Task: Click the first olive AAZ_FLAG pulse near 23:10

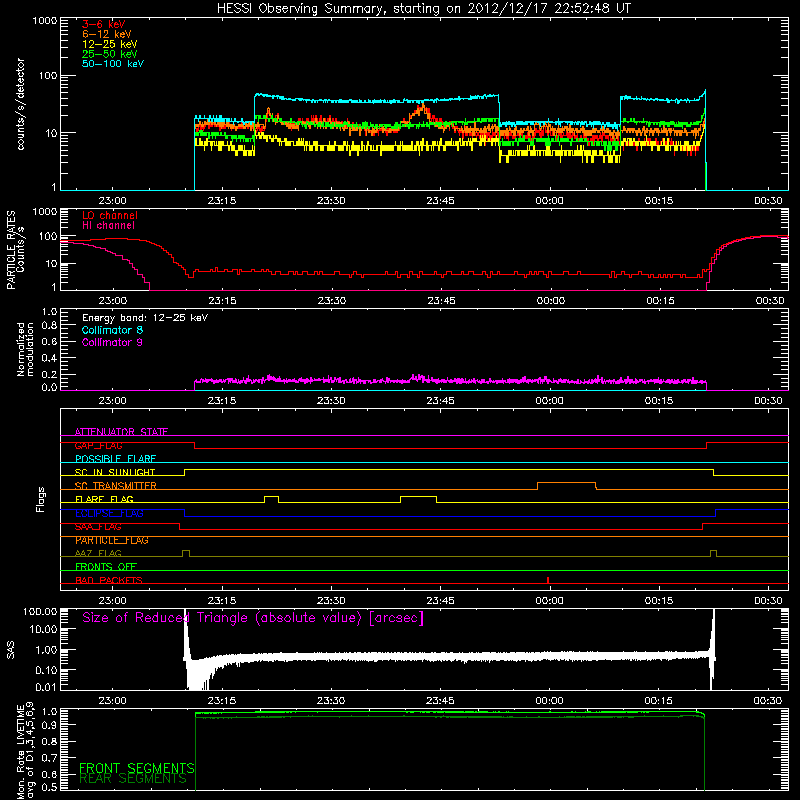Action: (x=186, y=553)
